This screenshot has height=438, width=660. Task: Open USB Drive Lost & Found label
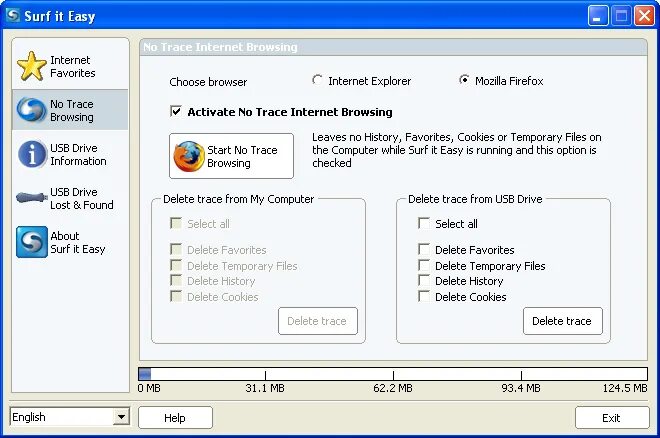click(82, 198)
